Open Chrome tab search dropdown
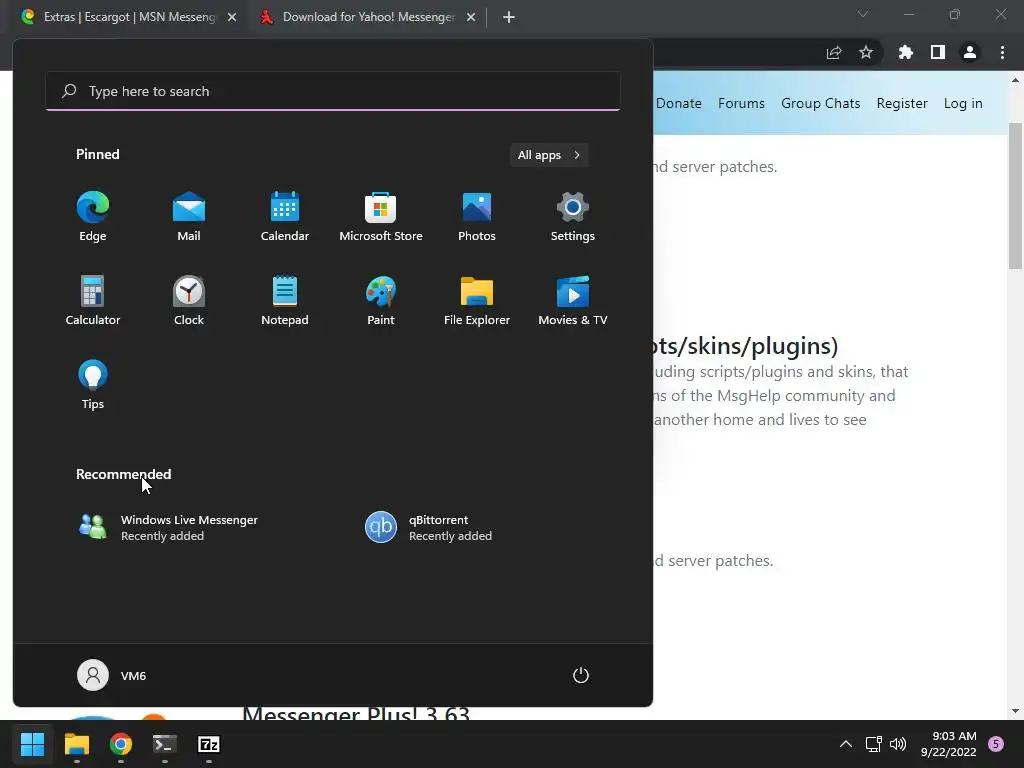The image size is (1024, 768). coord(863,14)
